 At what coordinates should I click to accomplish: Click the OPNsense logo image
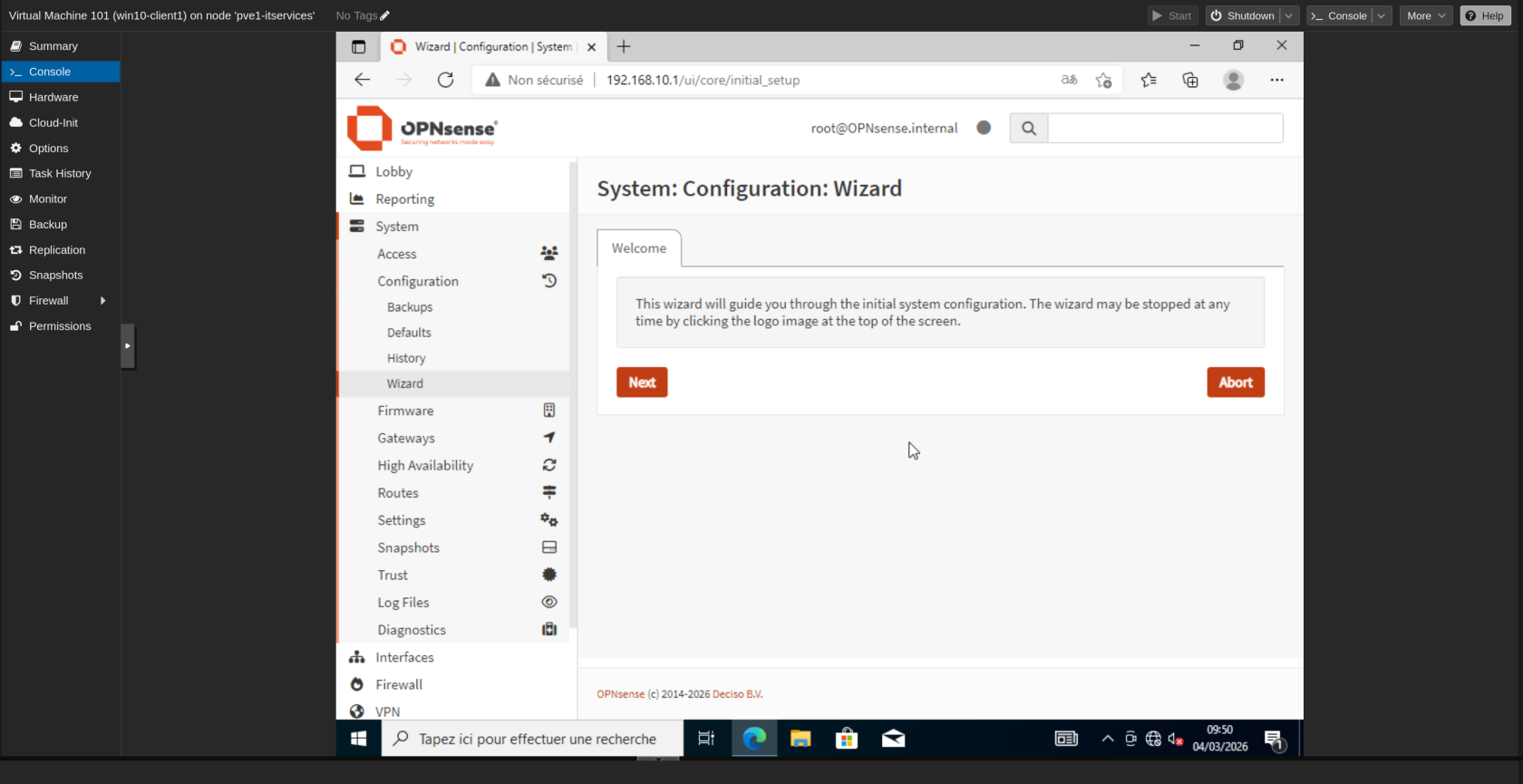(x=422, y=129)
